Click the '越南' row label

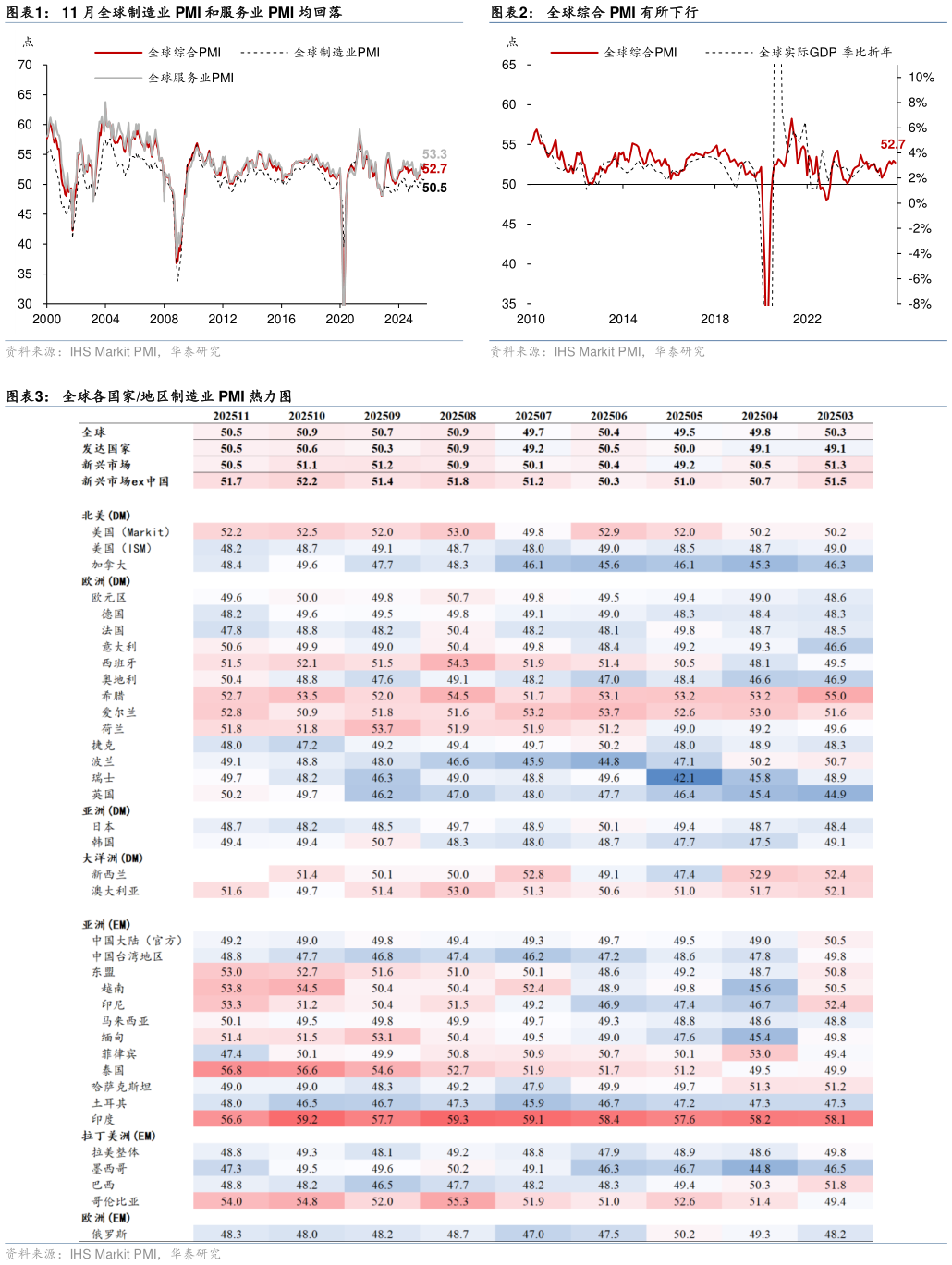113,989
